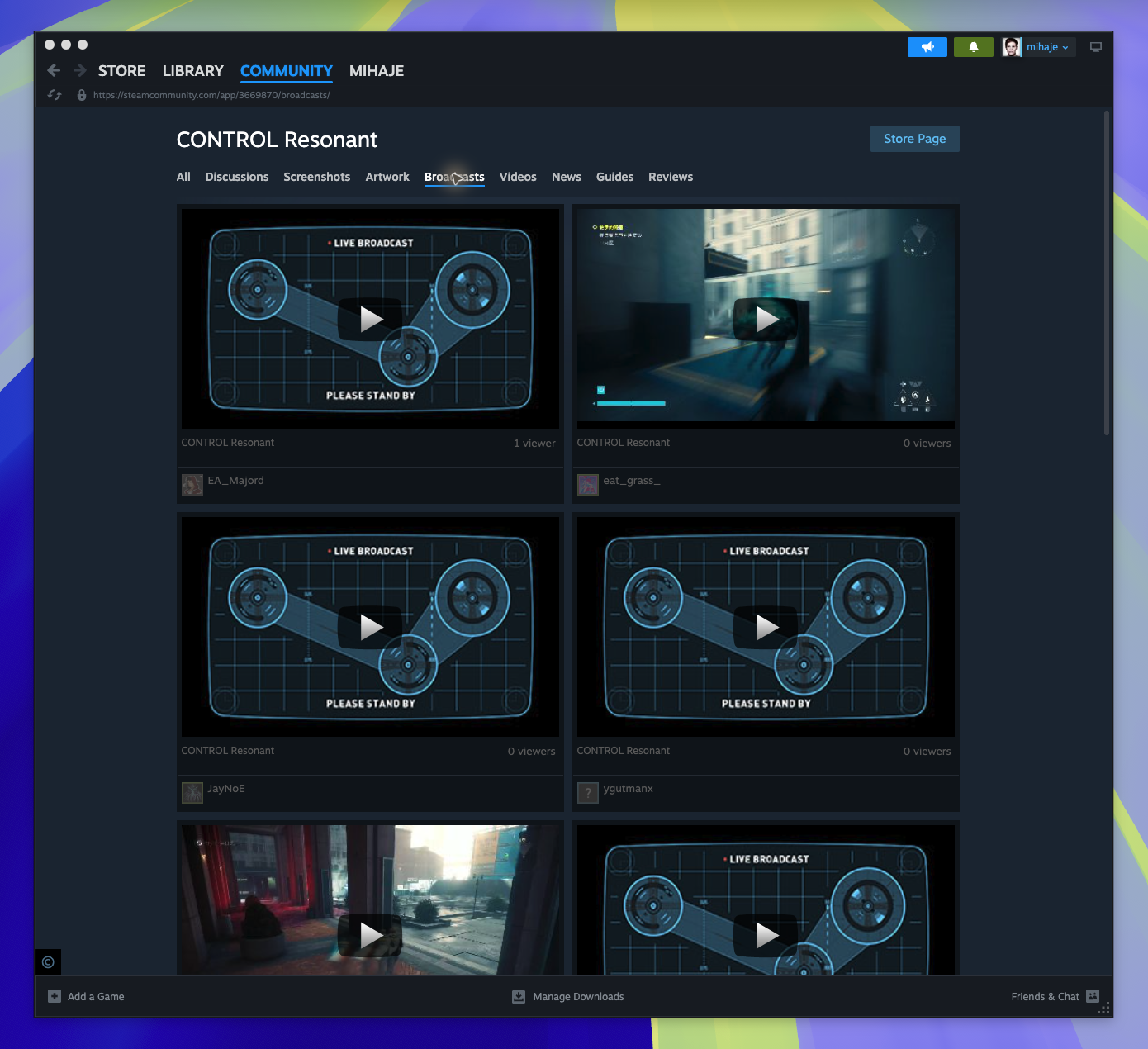Click the monitor icon after mihaje menu

[1096, 47]
